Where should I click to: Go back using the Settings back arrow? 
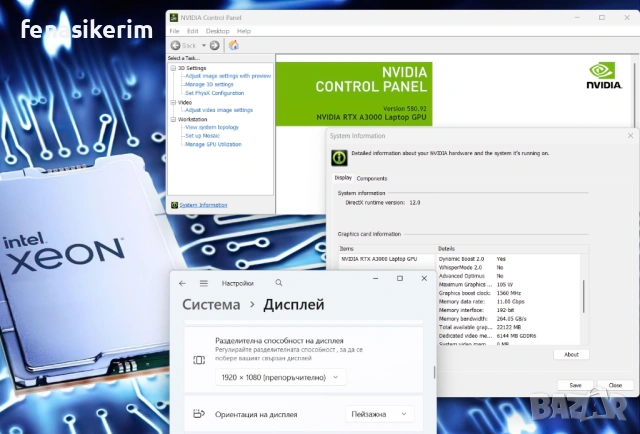pos(182,283)
